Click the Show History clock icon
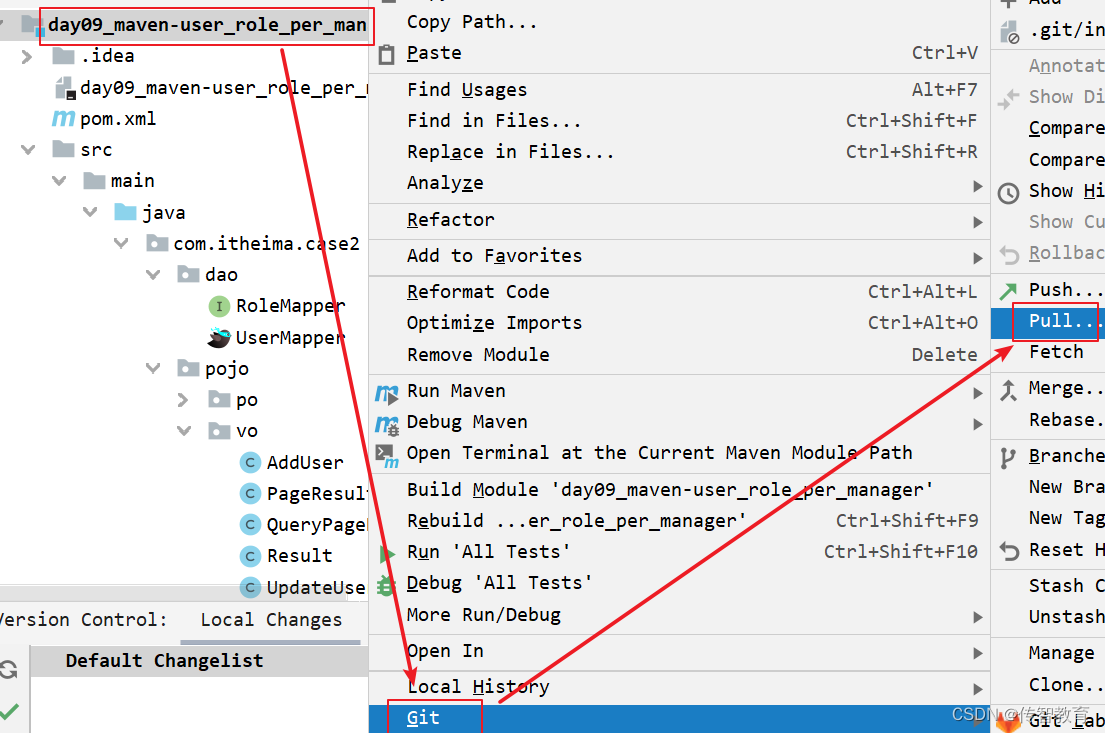1105x733 pixels. (1009, 192)
